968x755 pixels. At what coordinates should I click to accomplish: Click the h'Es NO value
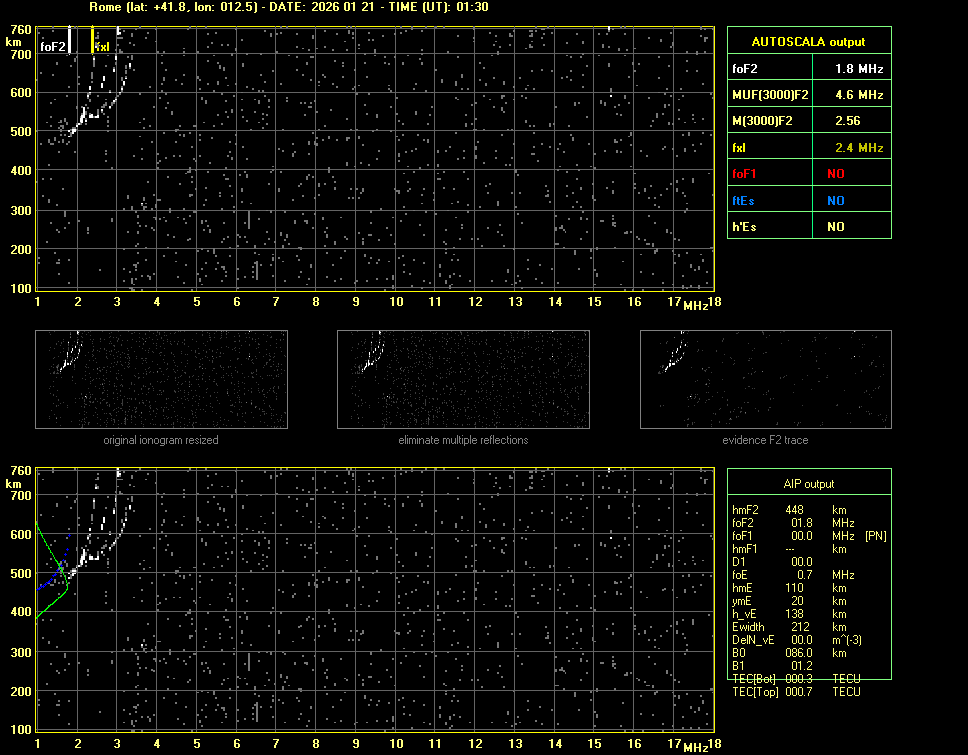835,227
